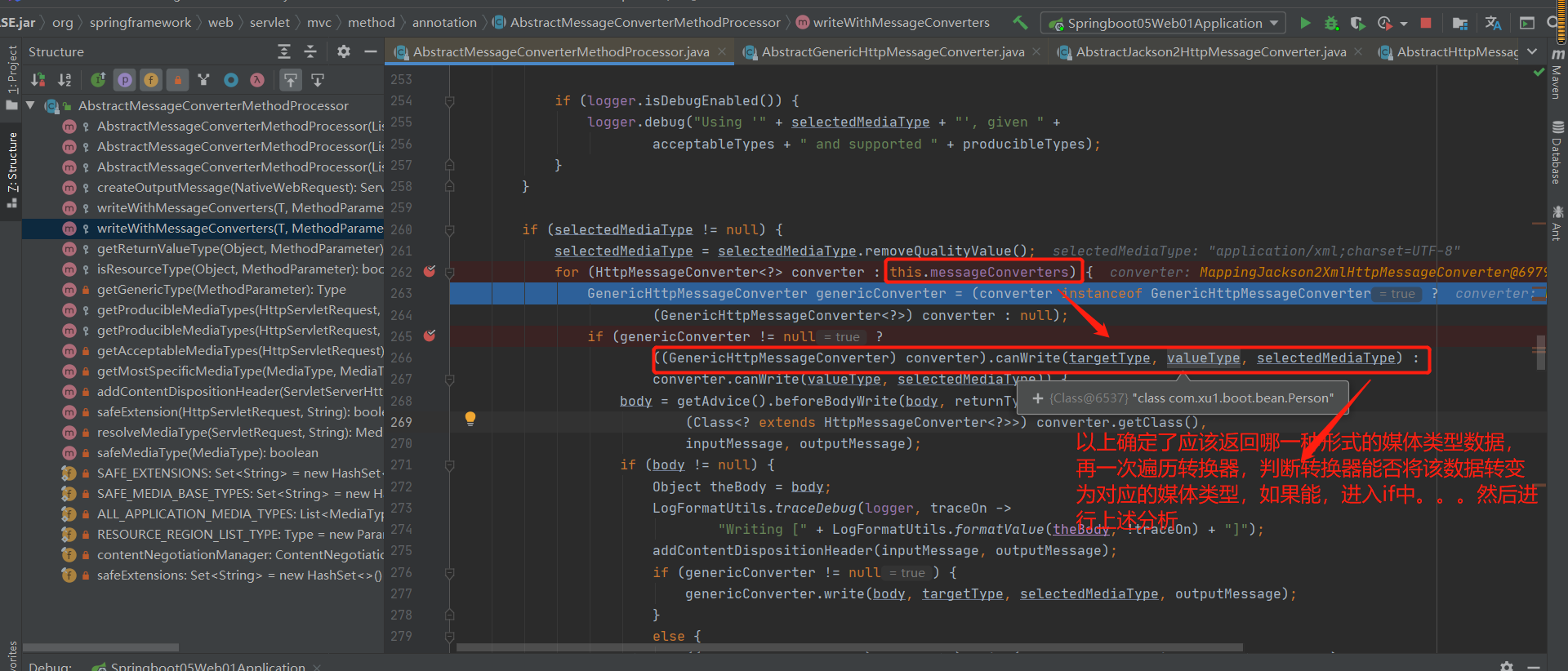Click the yellow intention lightbulb at line 269
Image resolution: width=1568 pixels, height=671 pixels.
[x=470, y=419]
